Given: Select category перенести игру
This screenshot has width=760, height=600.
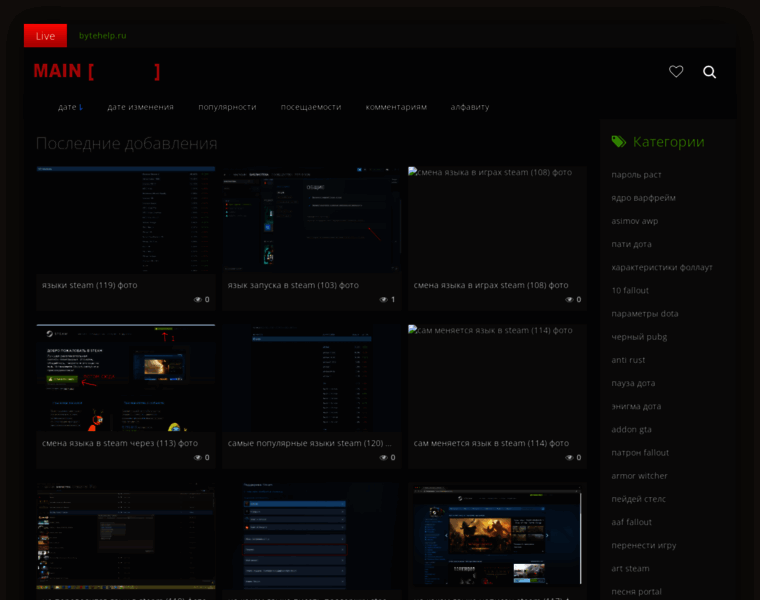Looking at the screenshot, I should [x=644, y=545].
